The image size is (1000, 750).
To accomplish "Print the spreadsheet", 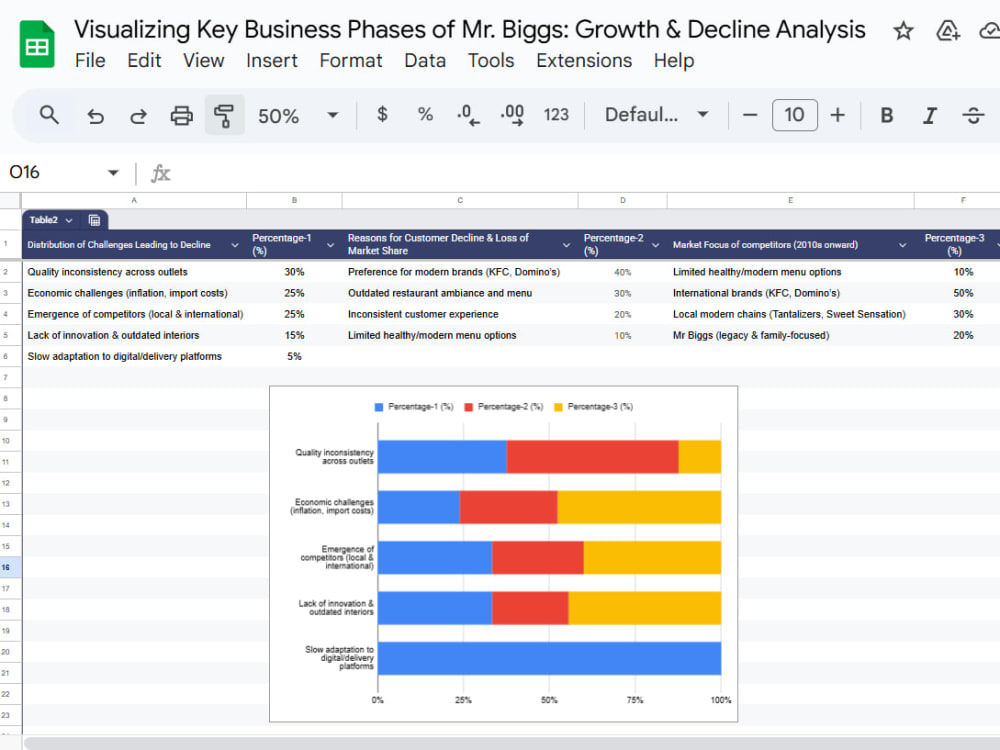I will [181, 115].
